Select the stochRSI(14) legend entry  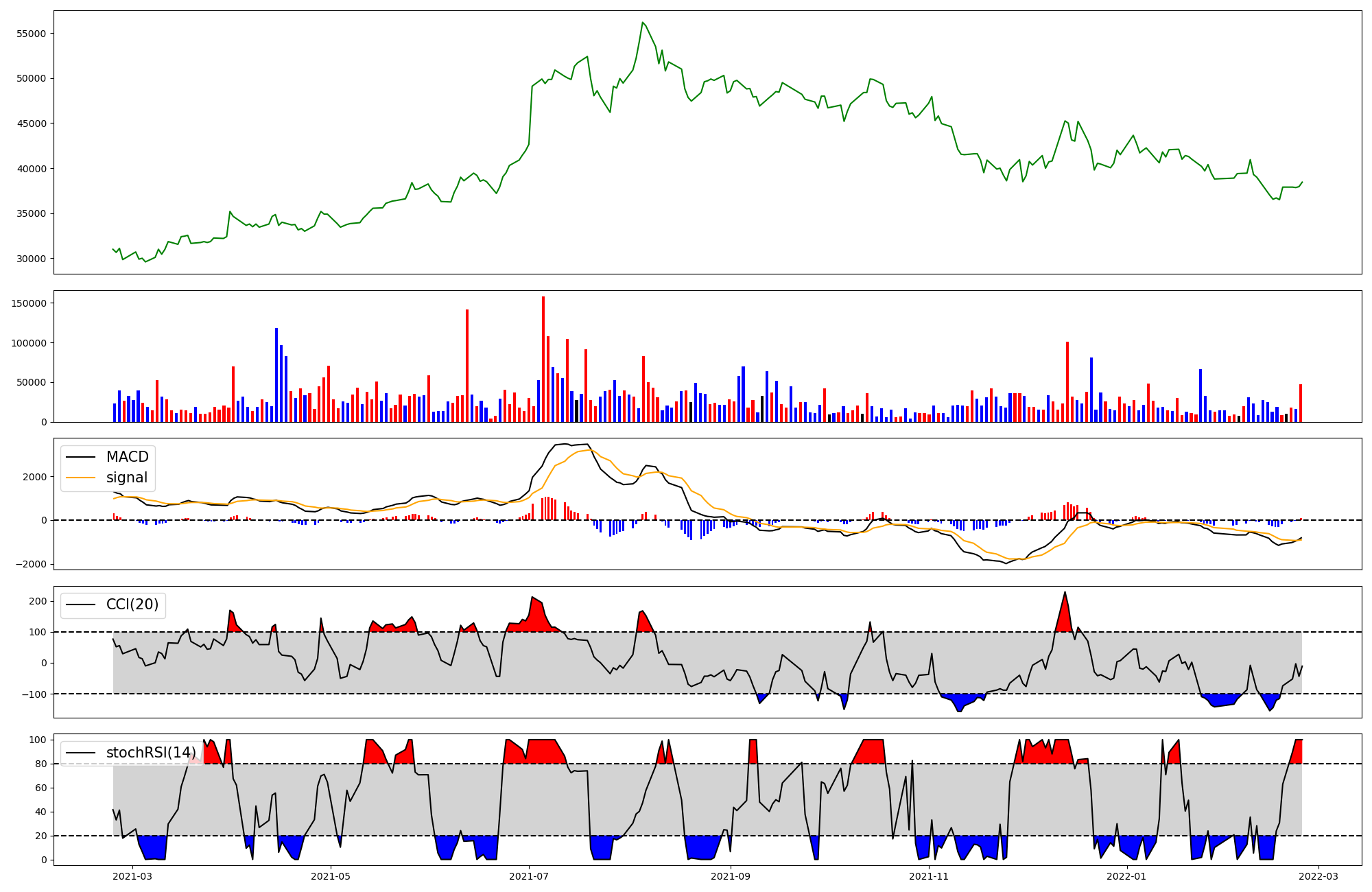click(151, 753)
